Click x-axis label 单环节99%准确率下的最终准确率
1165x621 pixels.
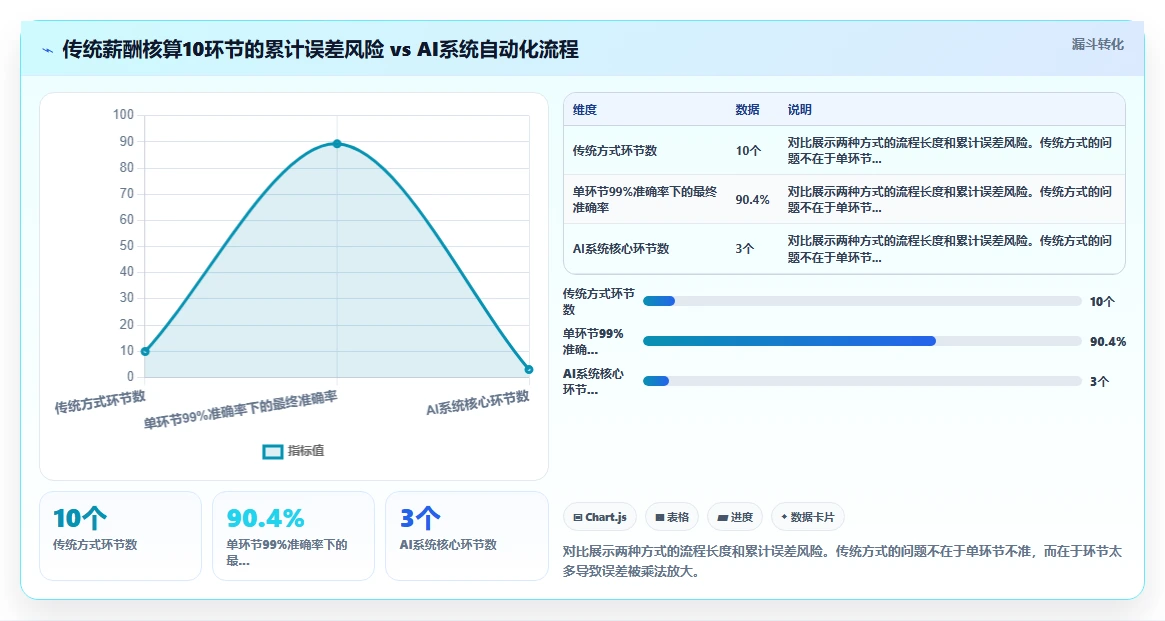[241, 410]
